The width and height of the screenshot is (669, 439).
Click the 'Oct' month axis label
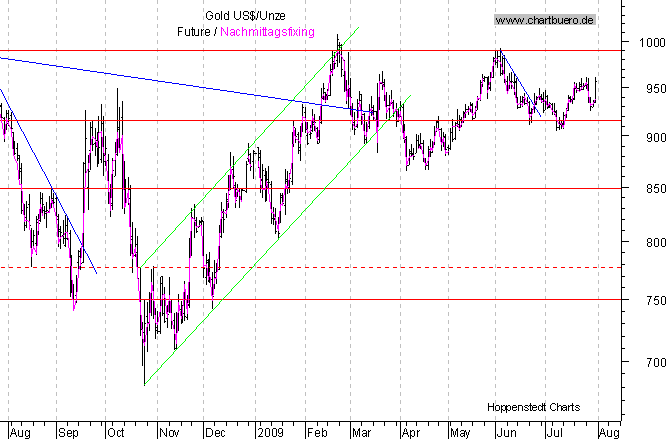coord(116,433)
